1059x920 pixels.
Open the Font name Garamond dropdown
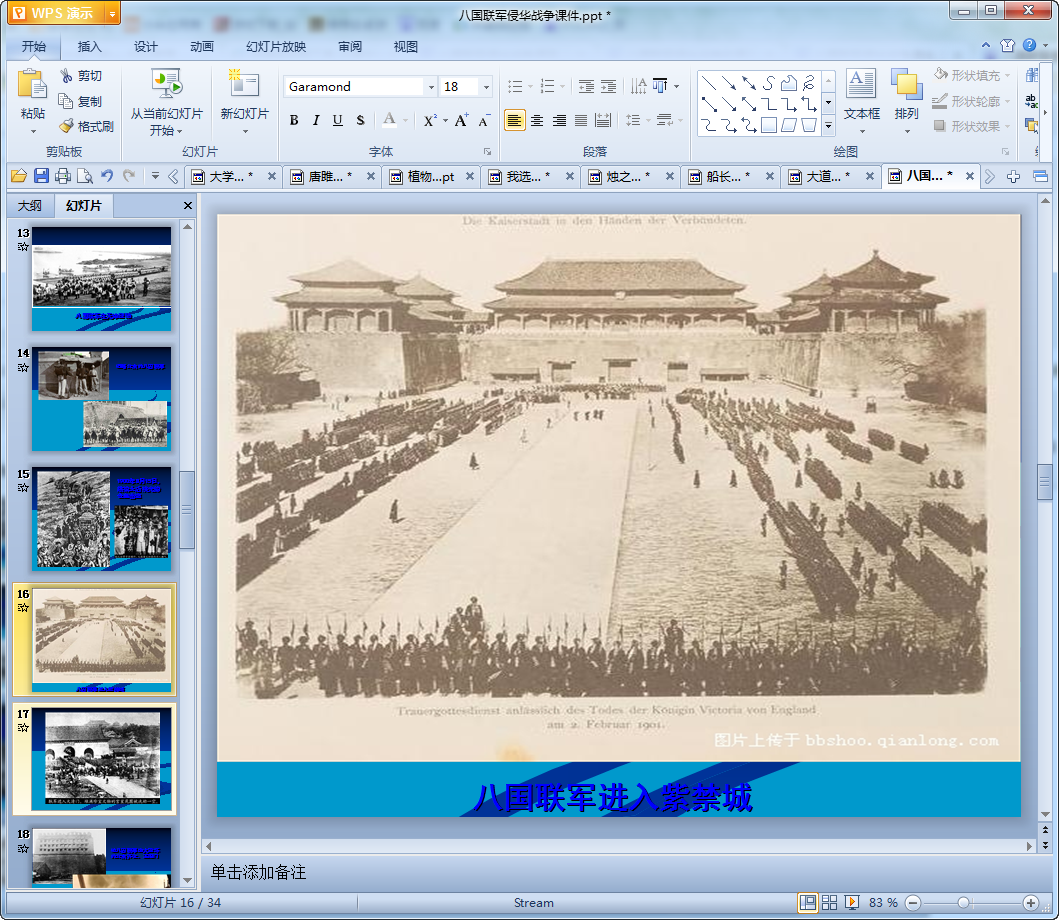pyautogui.click(x=431, y=86)
